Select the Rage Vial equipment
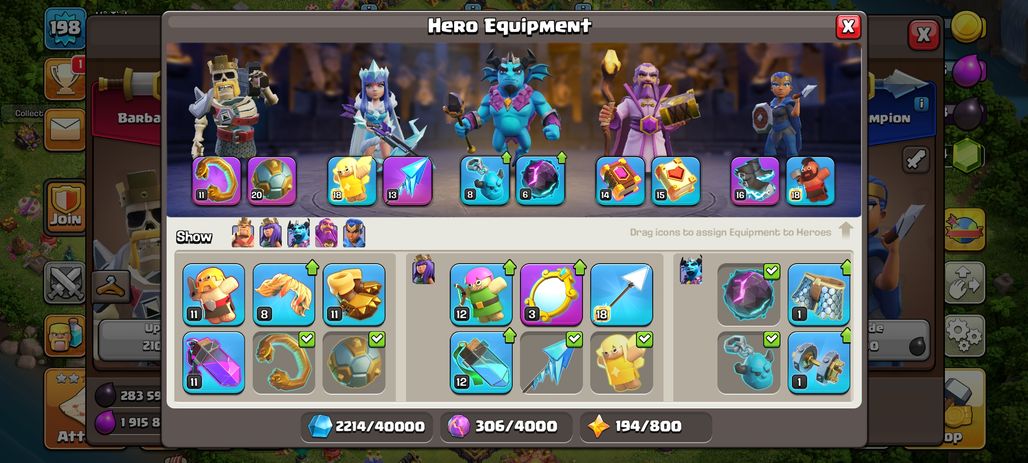 coord(214,363)
